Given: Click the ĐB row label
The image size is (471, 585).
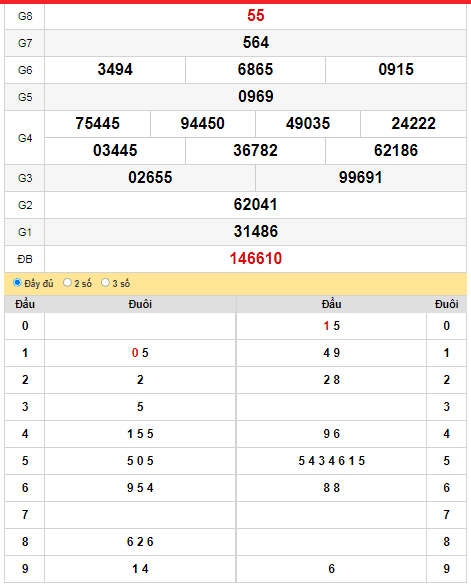Looking at the screenshot, I should pyautogui.click(x=25, y=259).
